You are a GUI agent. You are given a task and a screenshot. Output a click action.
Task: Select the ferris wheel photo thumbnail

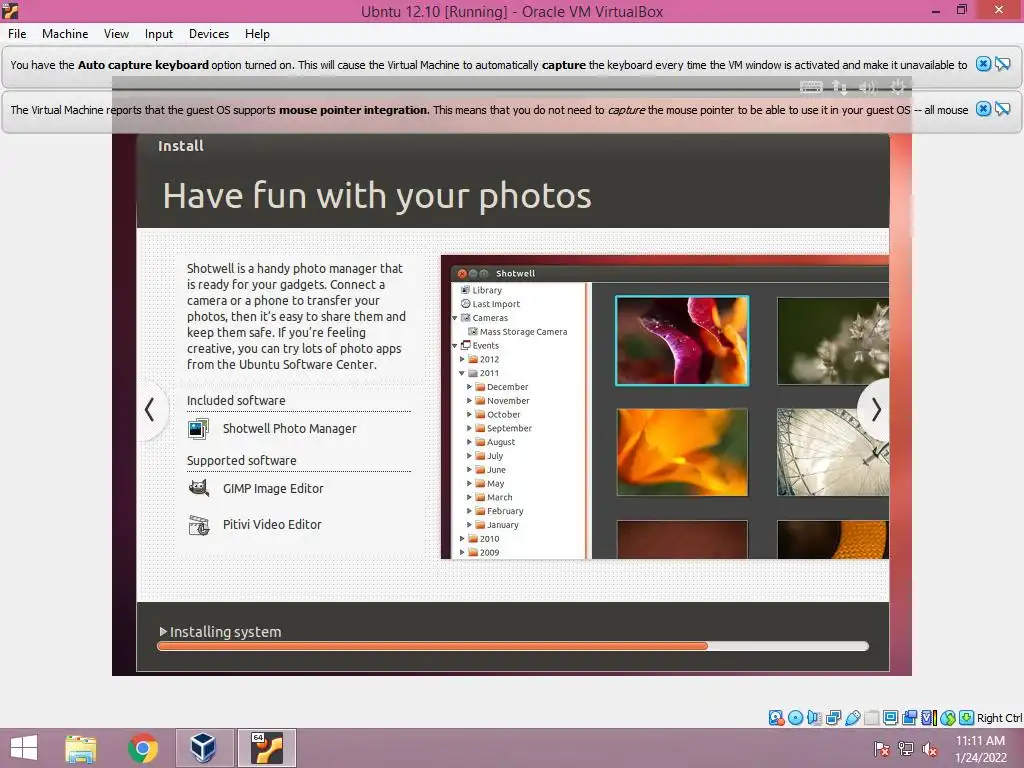(833, 452)
